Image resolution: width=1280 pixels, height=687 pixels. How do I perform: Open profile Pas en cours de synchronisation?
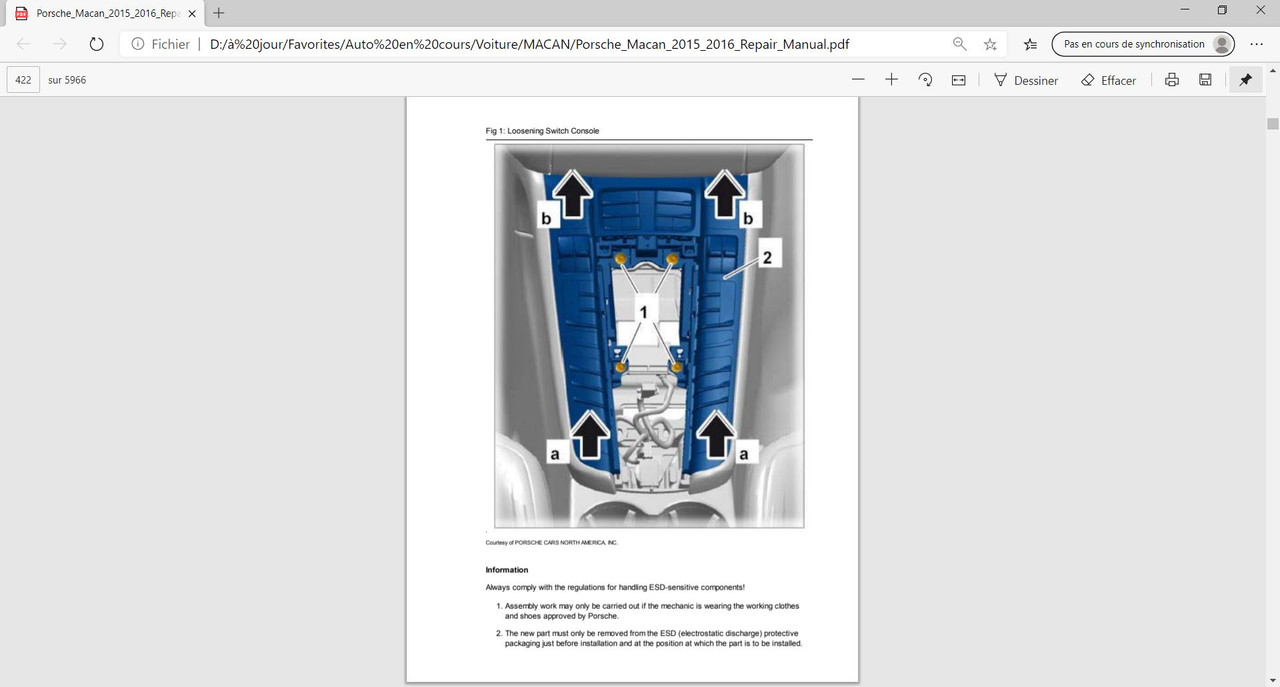pyautogui.click(x=1144, y=44)
